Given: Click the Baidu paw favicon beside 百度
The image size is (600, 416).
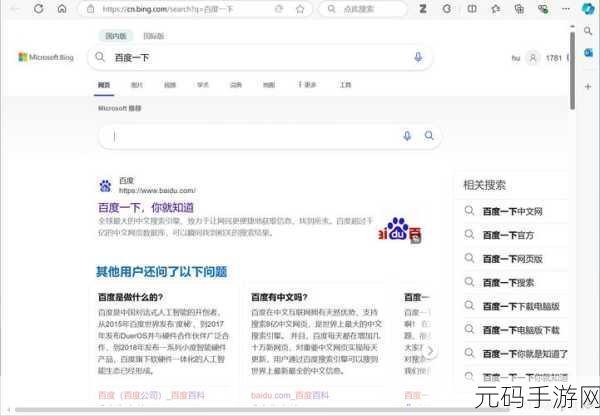Looking at the screenshot, I should (x=105, y=186).
